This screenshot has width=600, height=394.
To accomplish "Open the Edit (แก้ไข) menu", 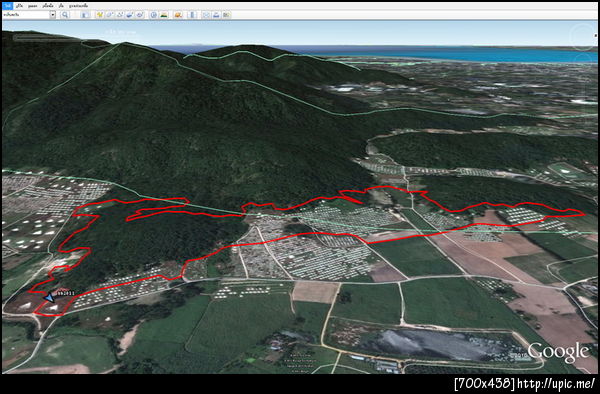I will tap(20, 6).
